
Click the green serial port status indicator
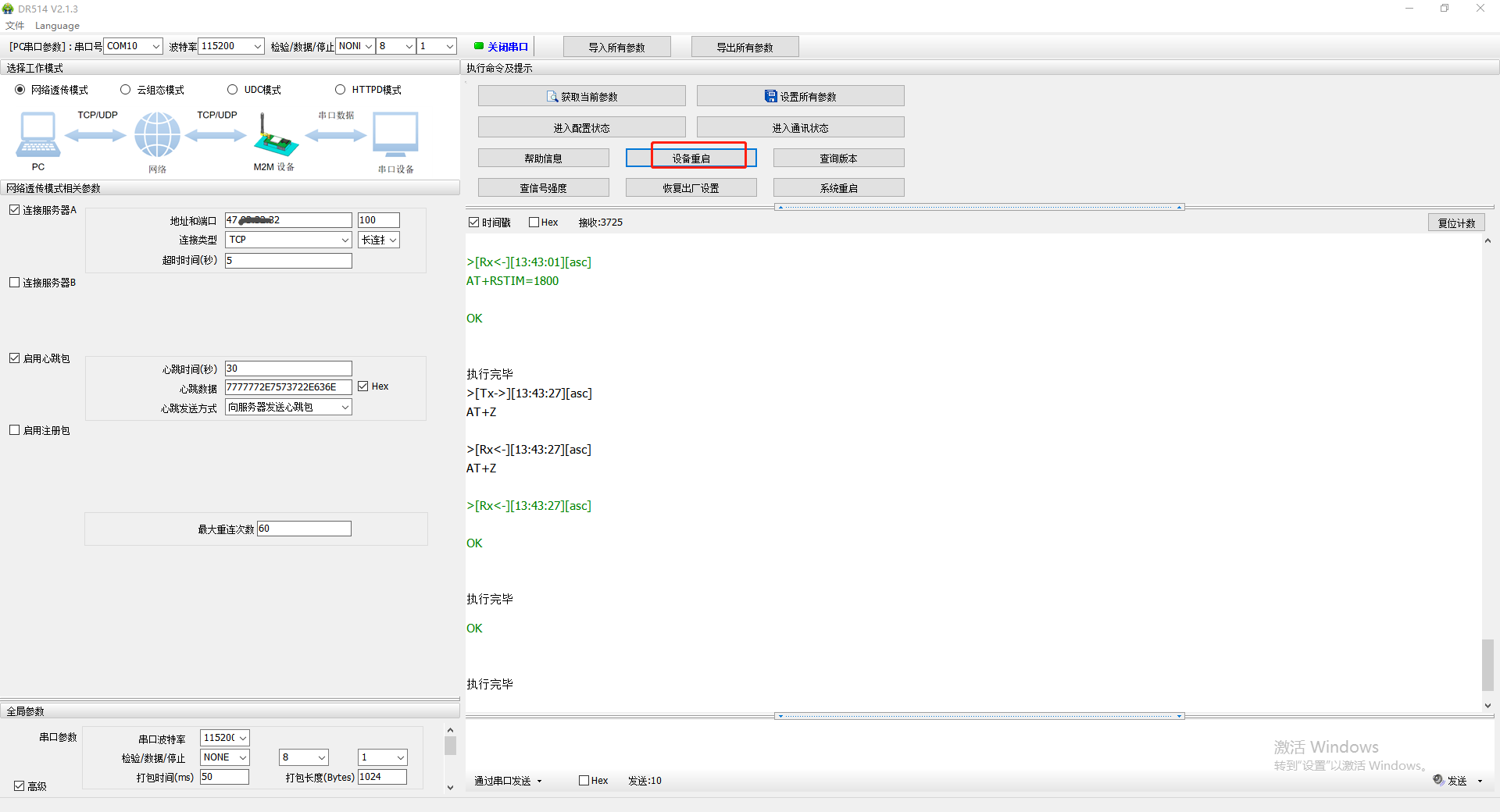tap(479, 46)
